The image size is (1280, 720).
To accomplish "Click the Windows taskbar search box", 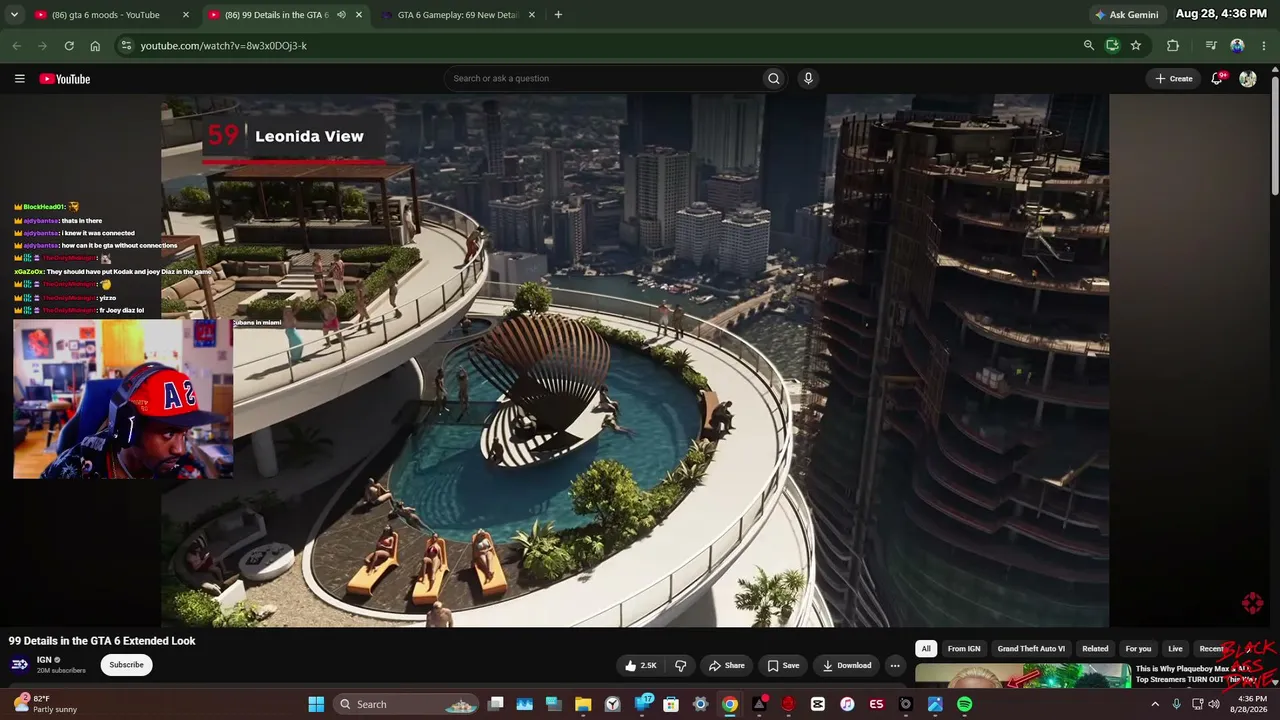I will [406, 704].
